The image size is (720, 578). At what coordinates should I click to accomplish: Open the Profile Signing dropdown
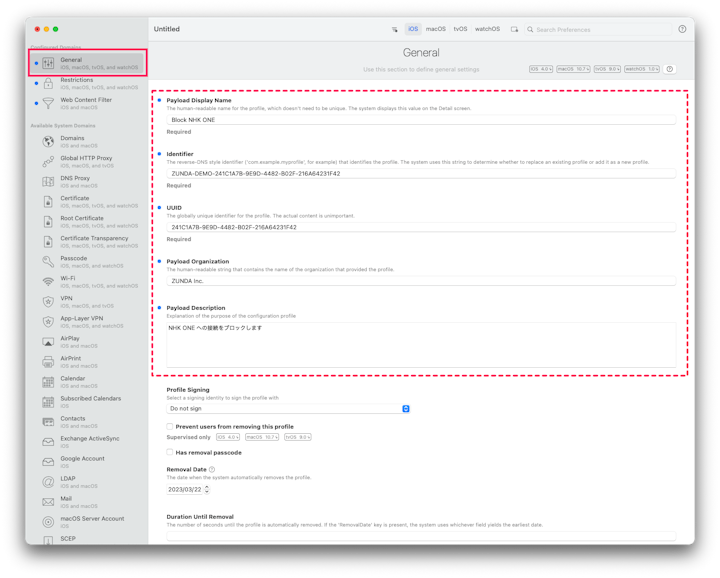[x=288, y=409]
